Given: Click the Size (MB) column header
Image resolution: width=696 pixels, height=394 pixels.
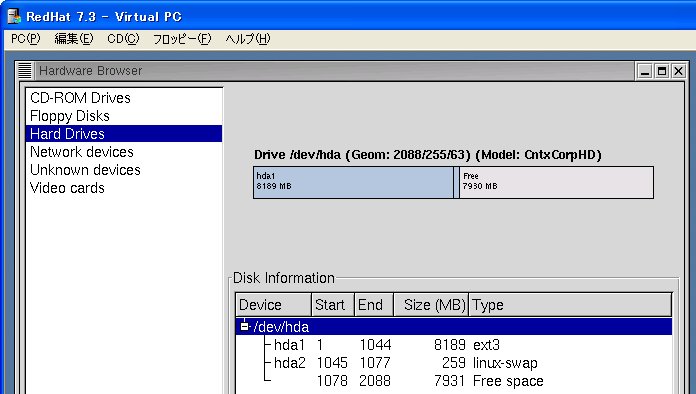Looking at the screenshot, I should coord(431,305).
